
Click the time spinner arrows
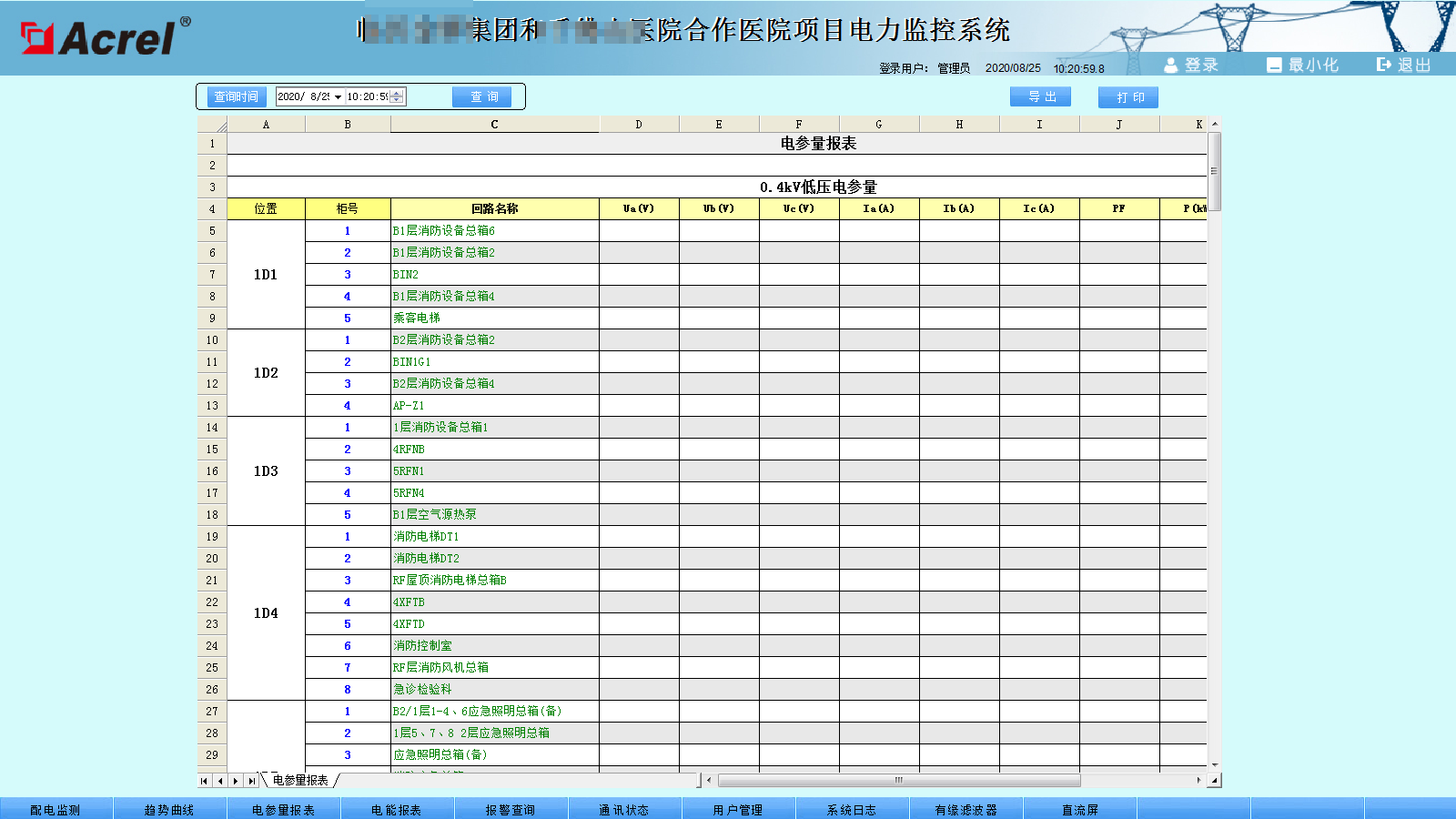397,96
